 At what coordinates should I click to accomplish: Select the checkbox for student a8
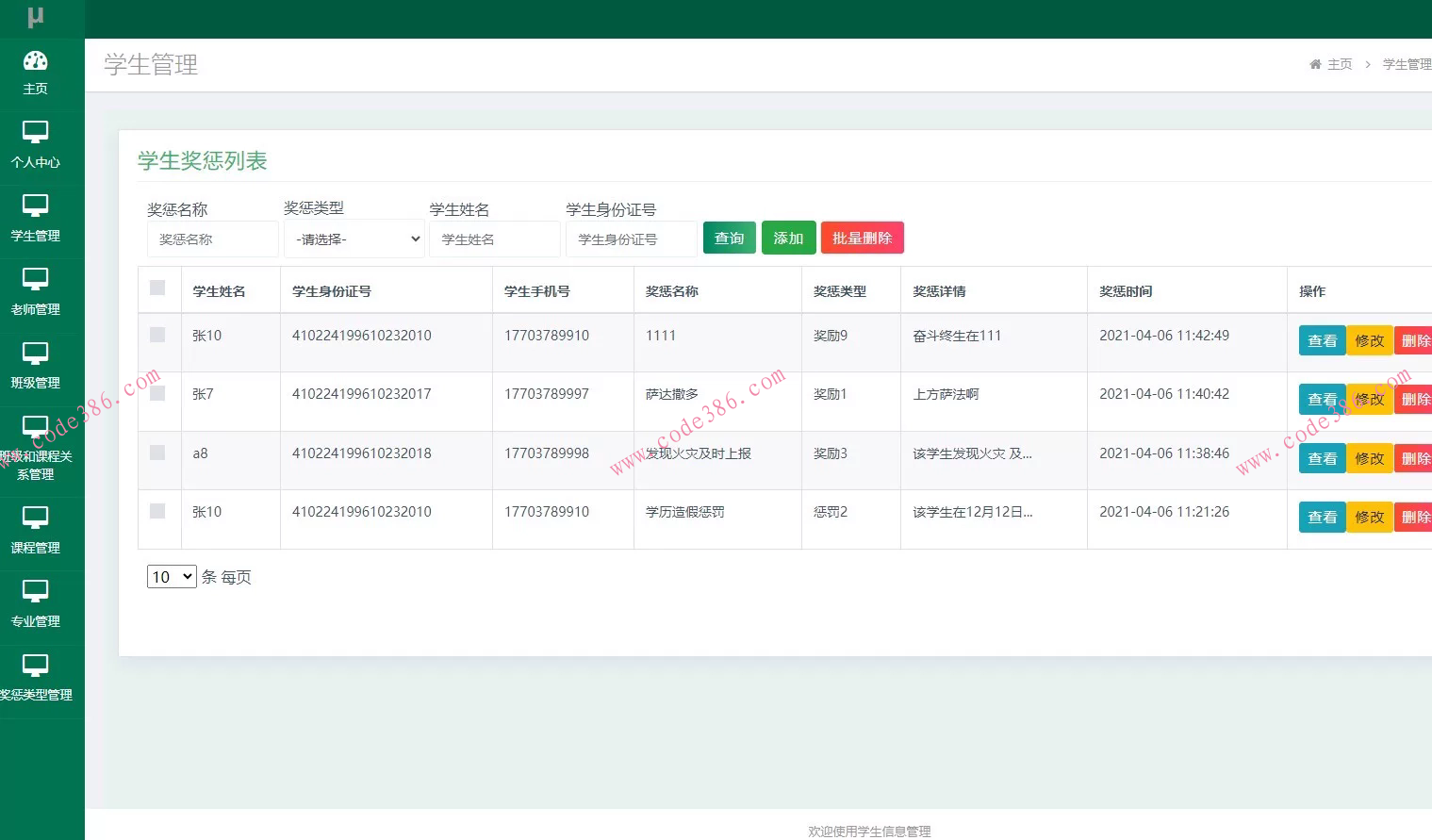tap(157, 453)
